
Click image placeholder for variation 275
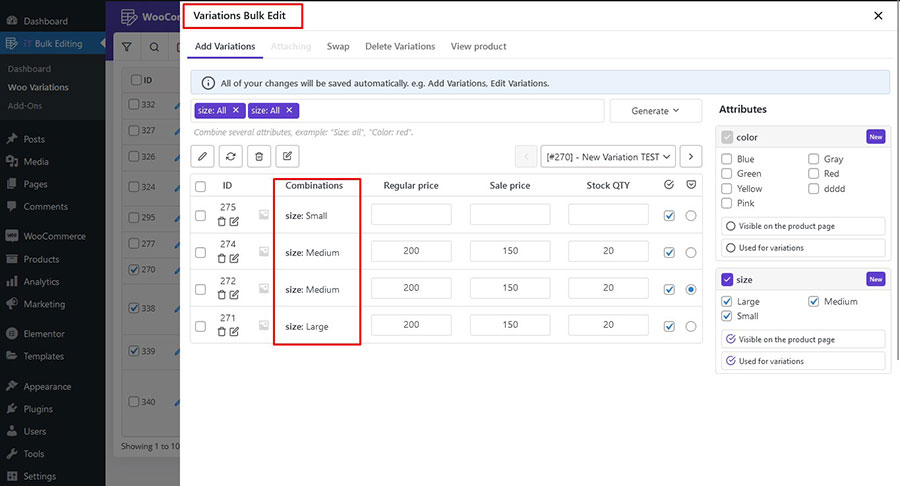pos(263,215)
